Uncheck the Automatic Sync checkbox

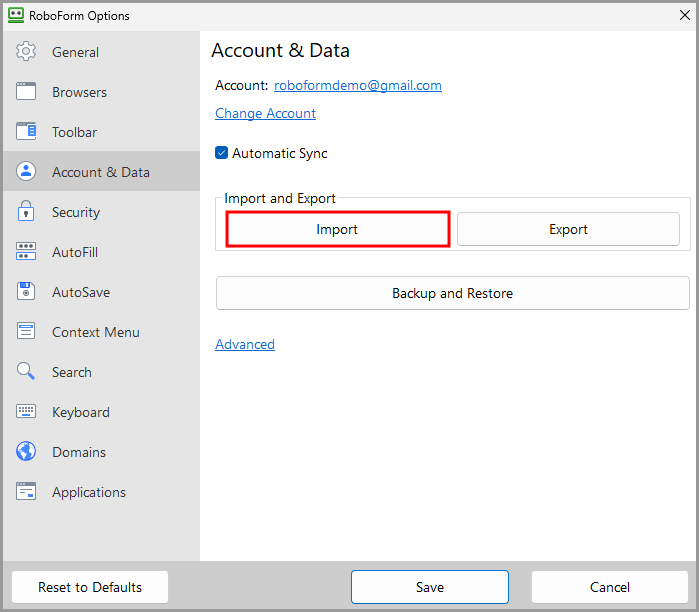click(222, 153)
